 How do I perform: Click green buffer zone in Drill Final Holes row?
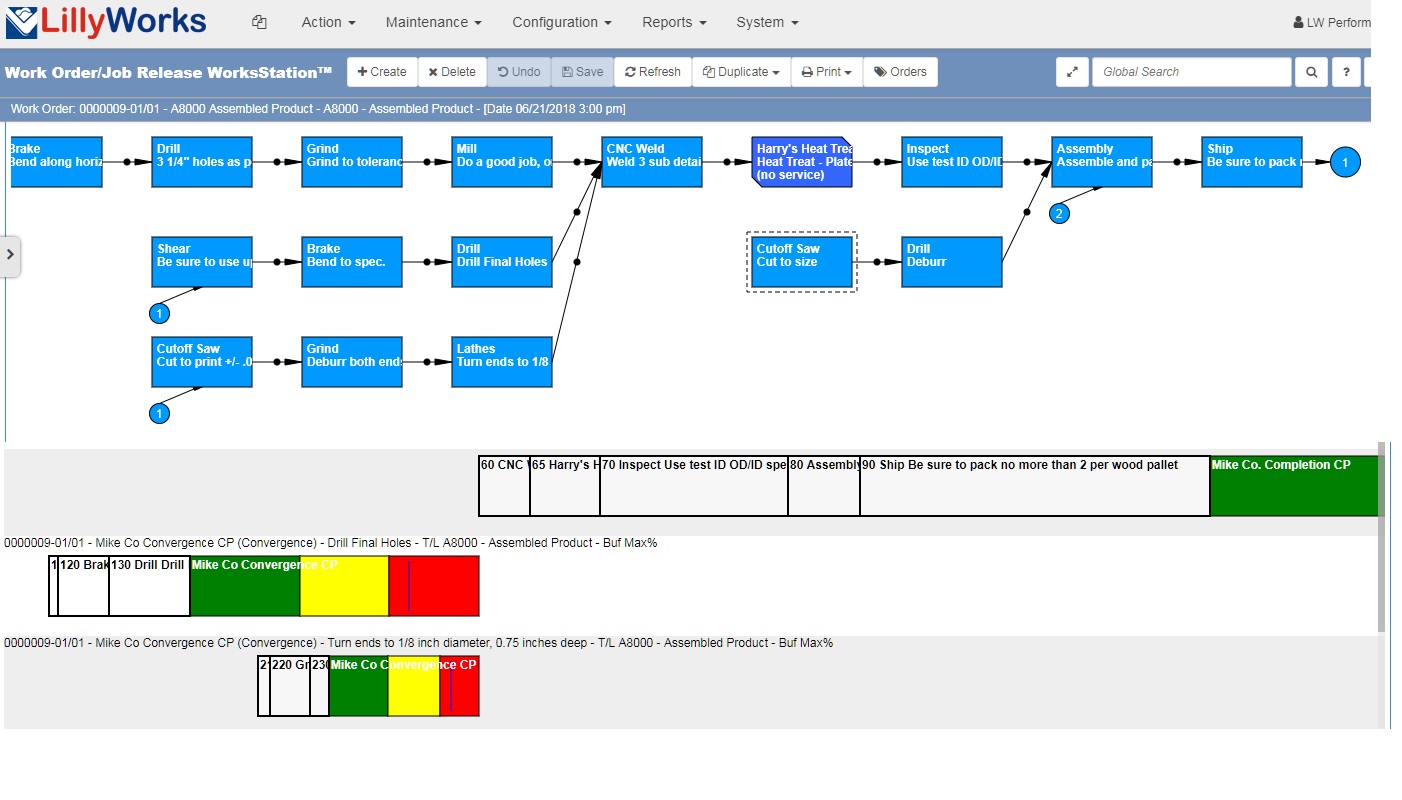tap(245, 586)
